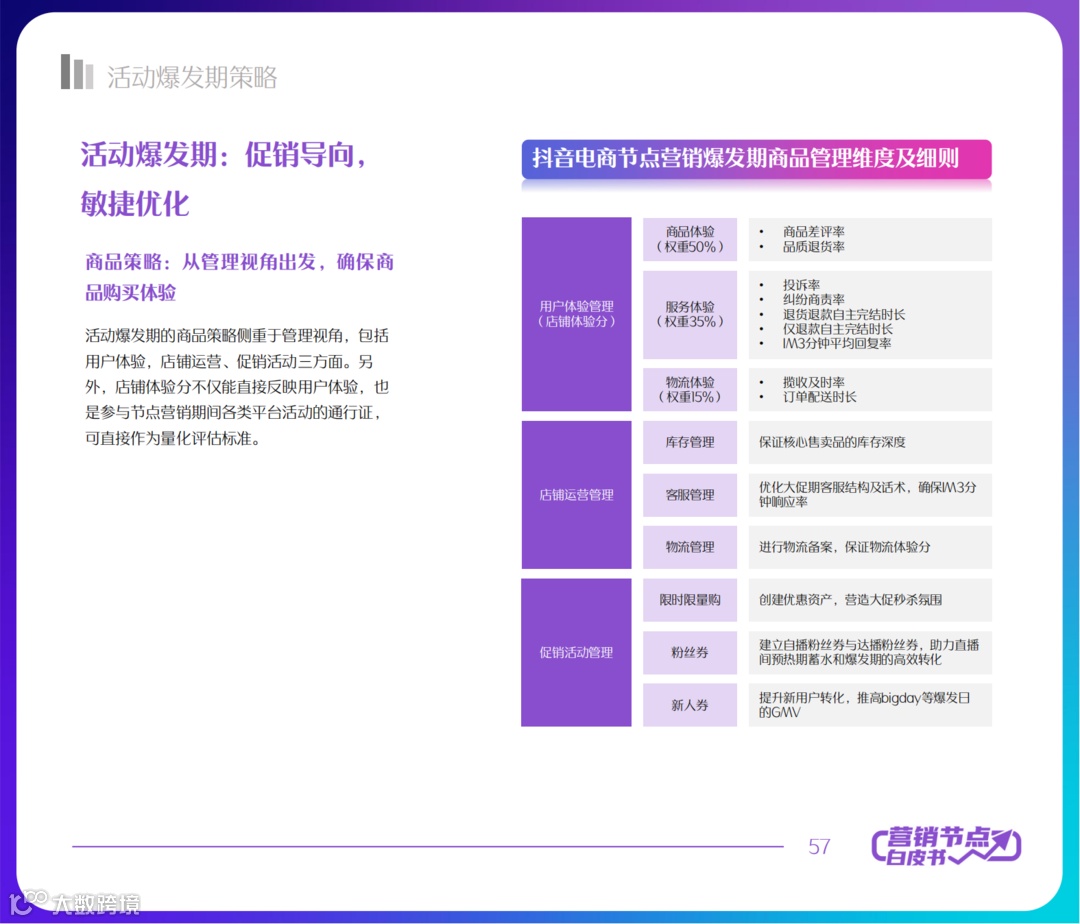Click bullet 仅退款自主完结时长
The height and width of the screenshot is (924, 1080).
(838, 329)
